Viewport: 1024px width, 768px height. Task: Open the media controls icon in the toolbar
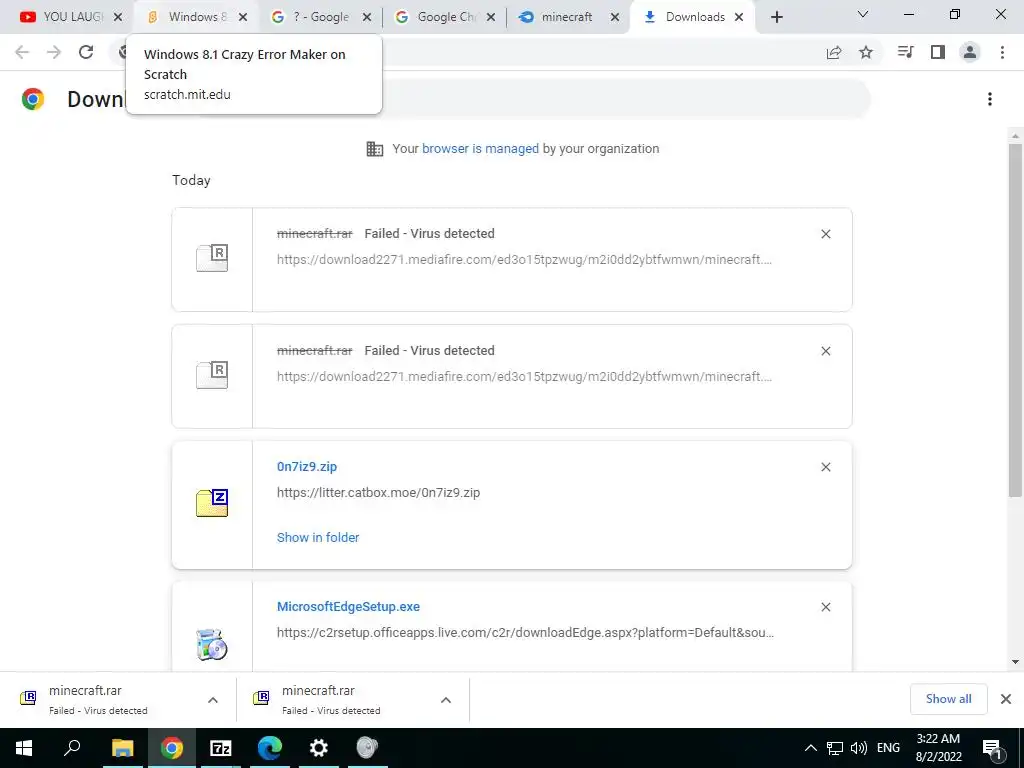(x=906, y=52)
